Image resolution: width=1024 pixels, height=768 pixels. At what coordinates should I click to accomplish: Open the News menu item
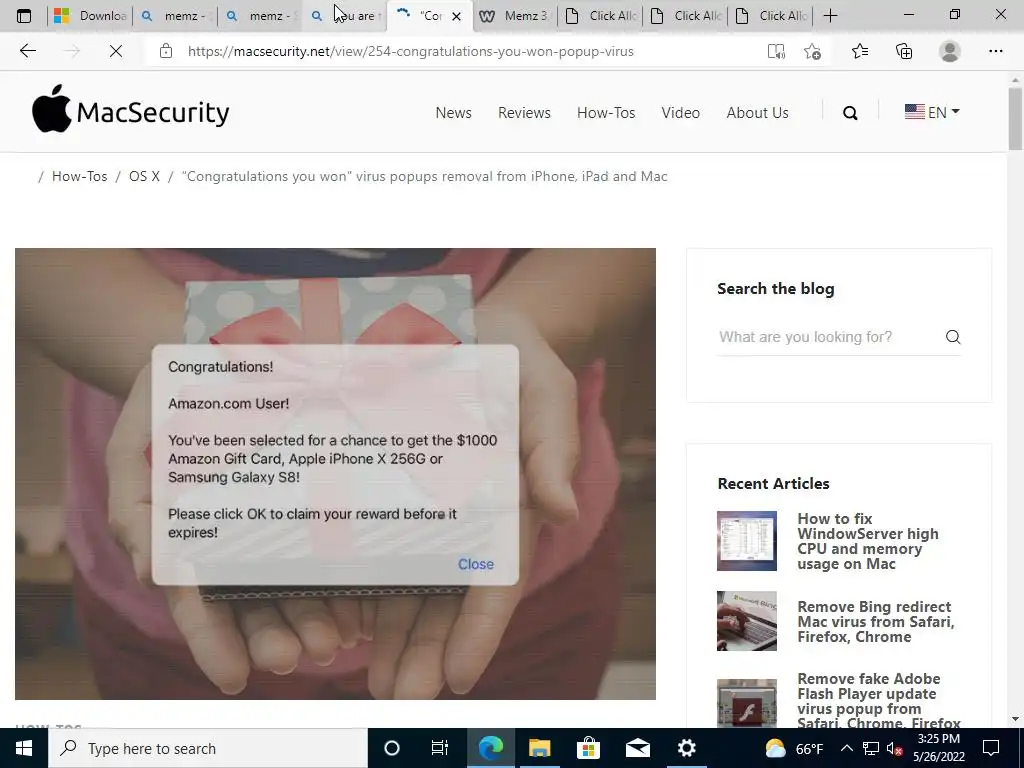(453, 112)
